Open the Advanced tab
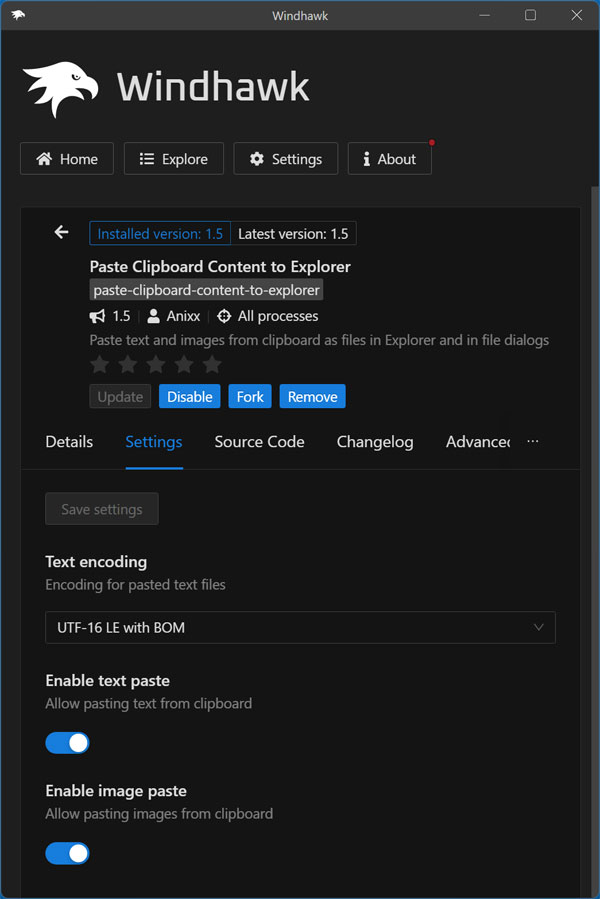 478,442
